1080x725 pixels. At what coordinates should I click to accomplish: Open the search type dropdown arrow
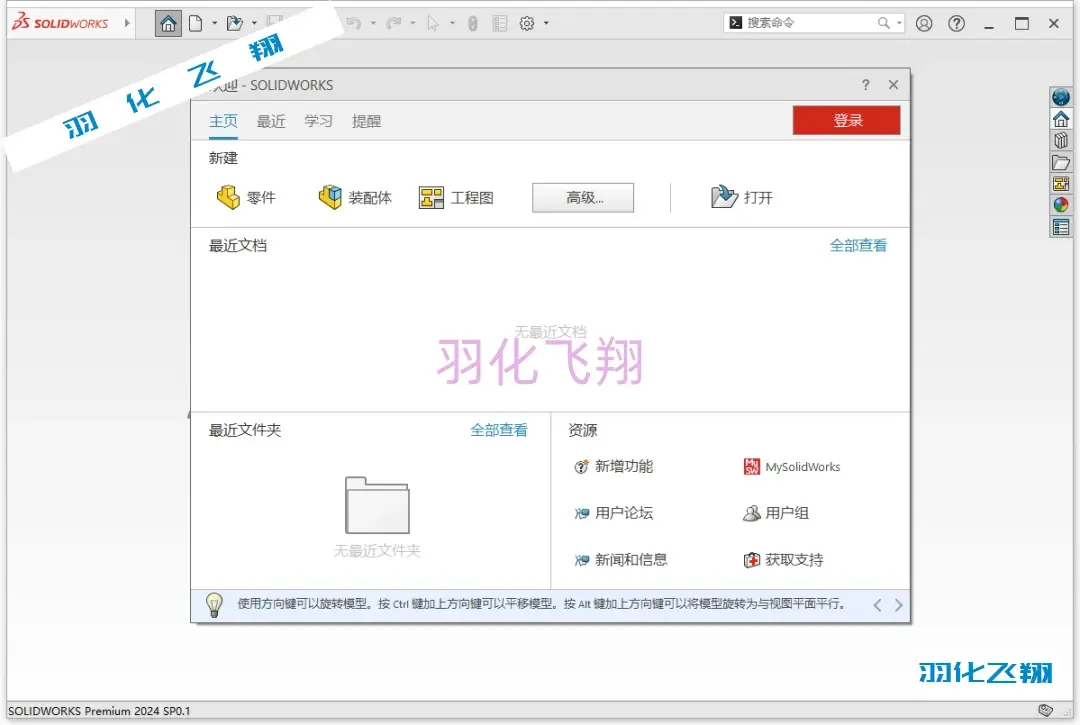pyautogui.click(x=899, y=23)
